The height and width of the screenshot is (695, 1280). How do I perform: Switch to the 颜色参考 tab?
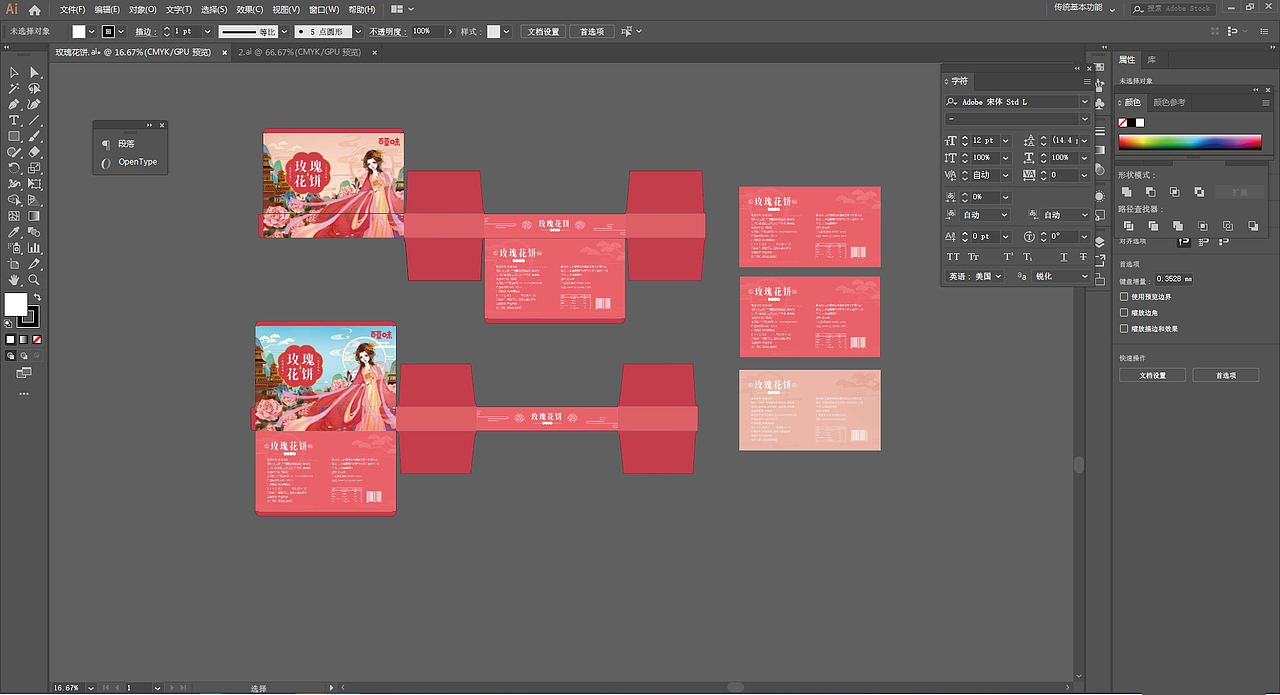pos(1169,102)
